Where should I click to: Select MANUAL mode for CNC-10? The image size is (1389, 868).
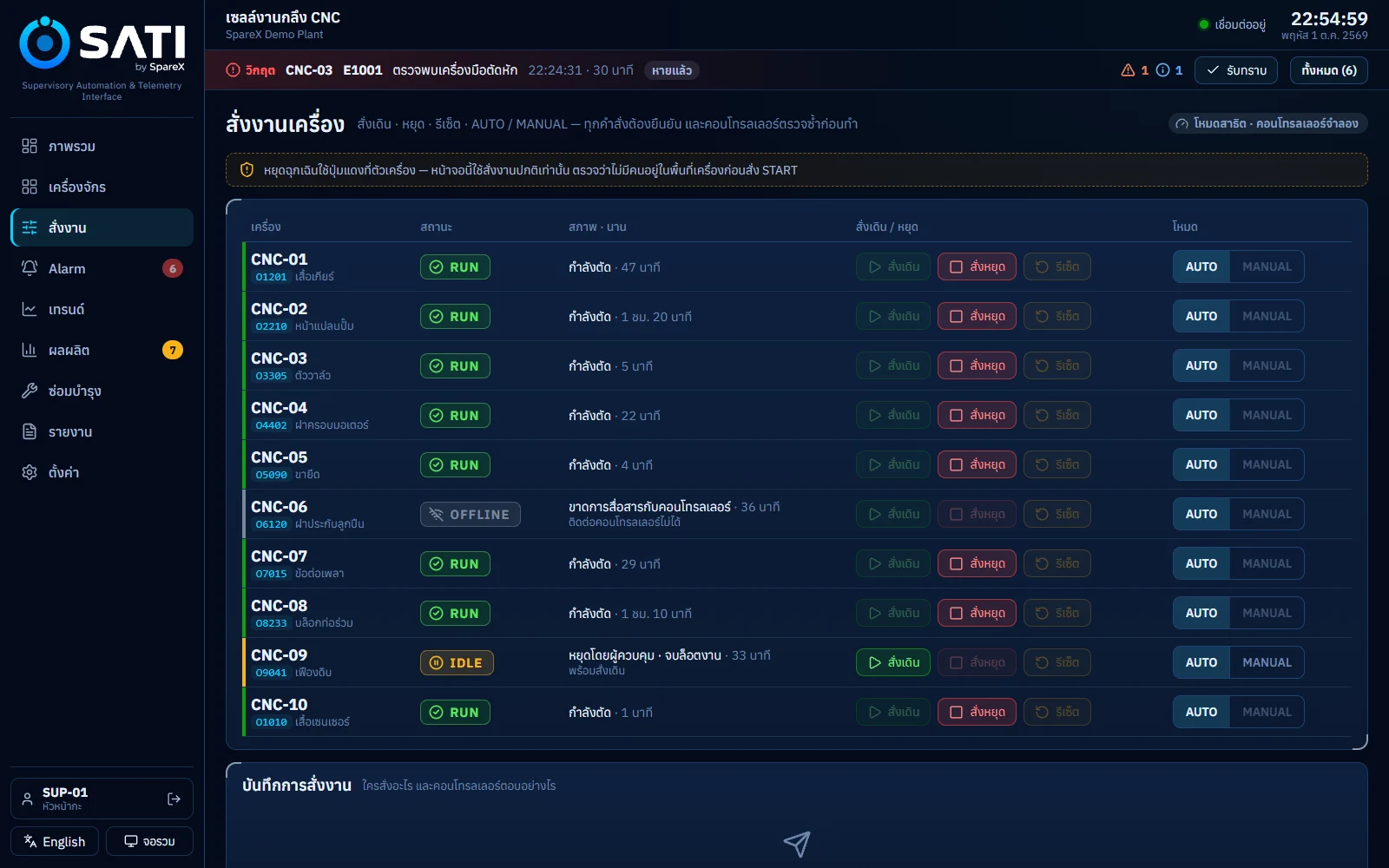tap(1267, 712)
